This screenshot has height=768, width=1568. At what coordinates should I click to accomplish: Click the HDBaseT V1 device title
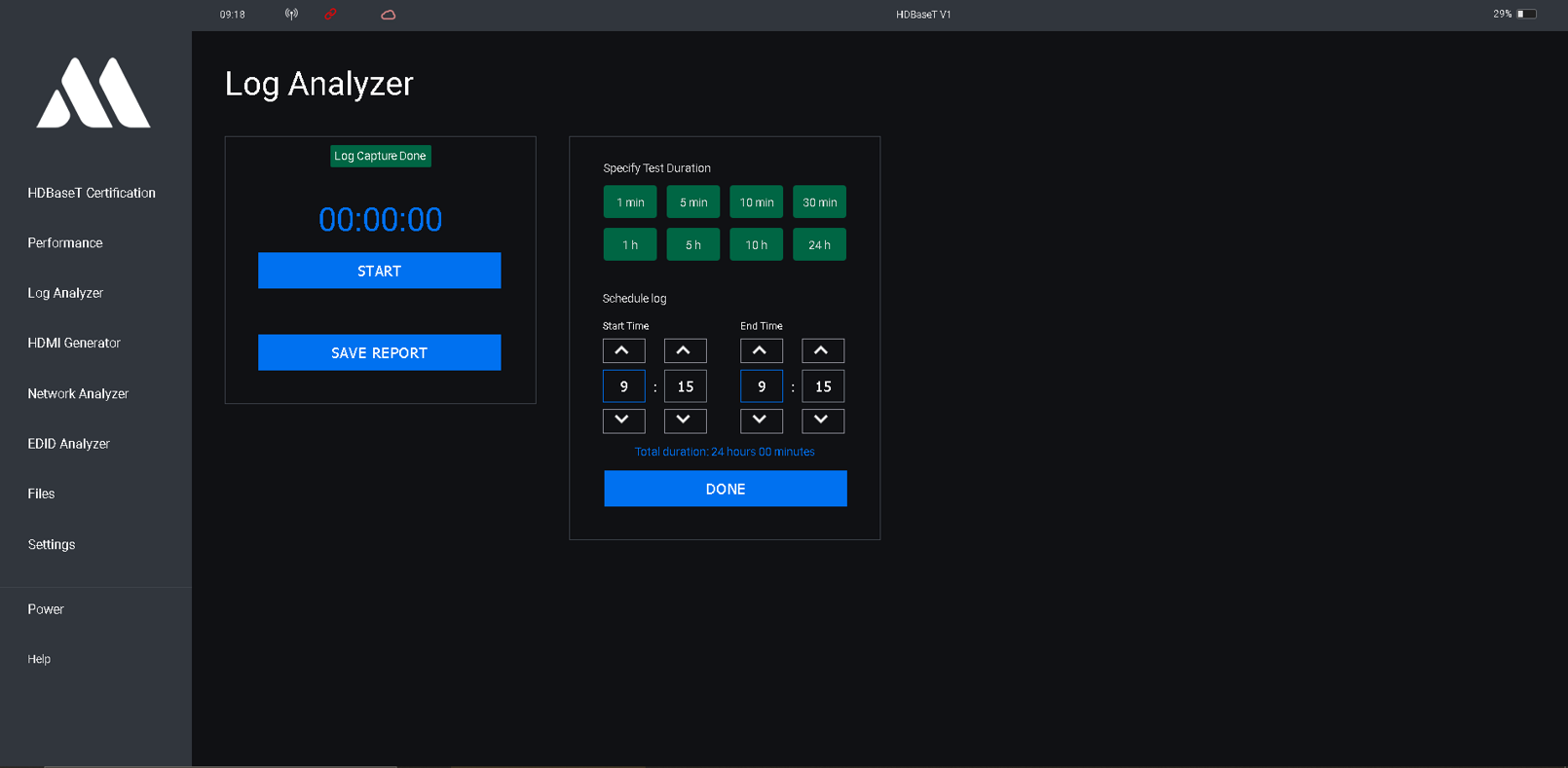pos(923,15)
